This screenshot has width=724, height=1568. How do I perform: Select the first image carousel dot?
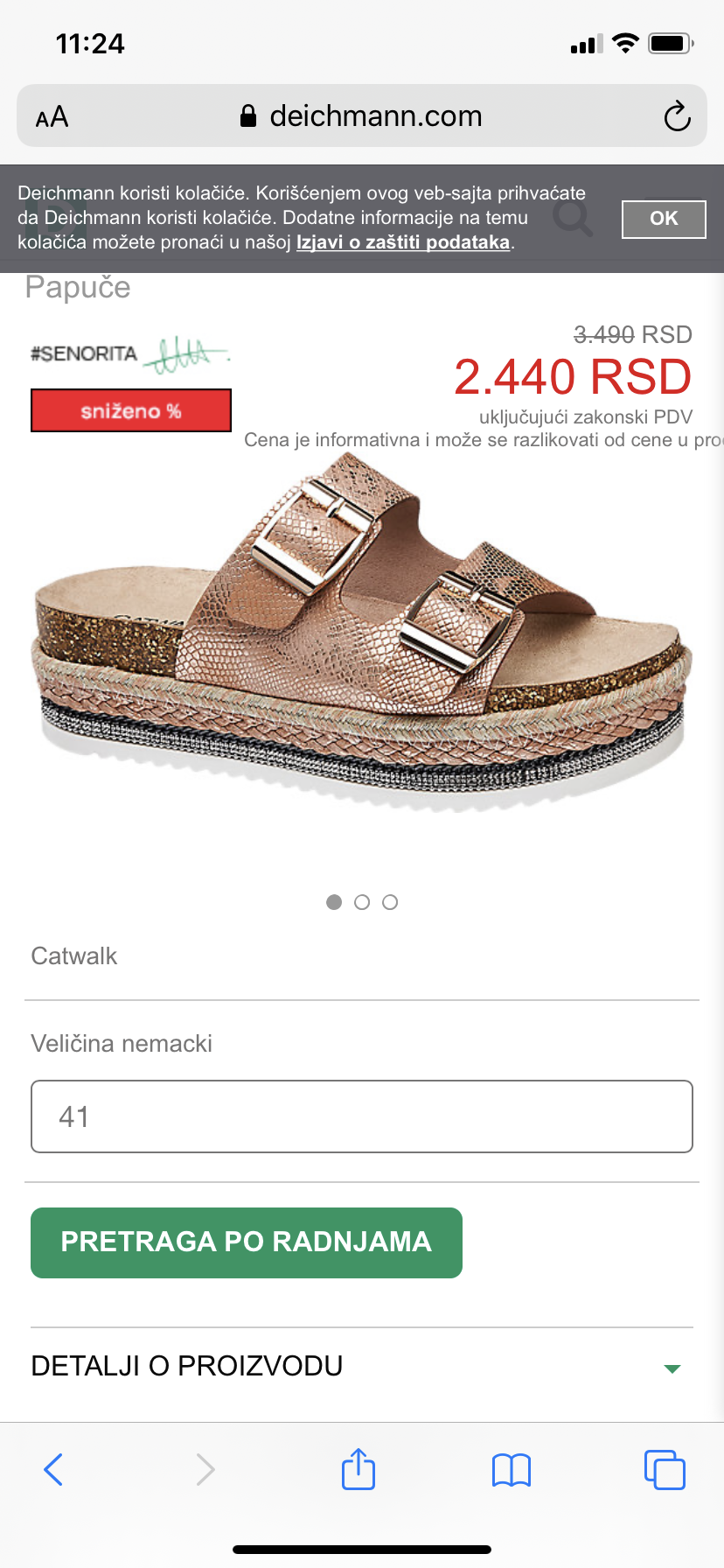coord(334,902)
